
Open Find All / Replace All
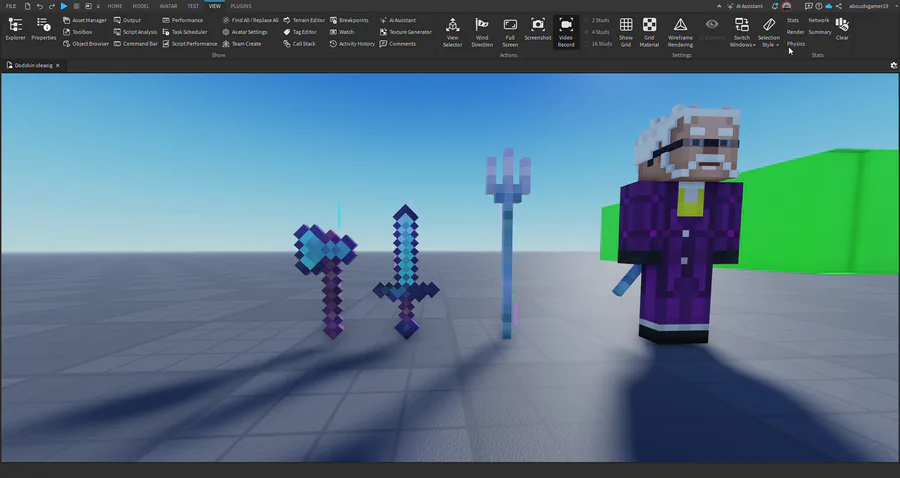click(x=250, y=20)
